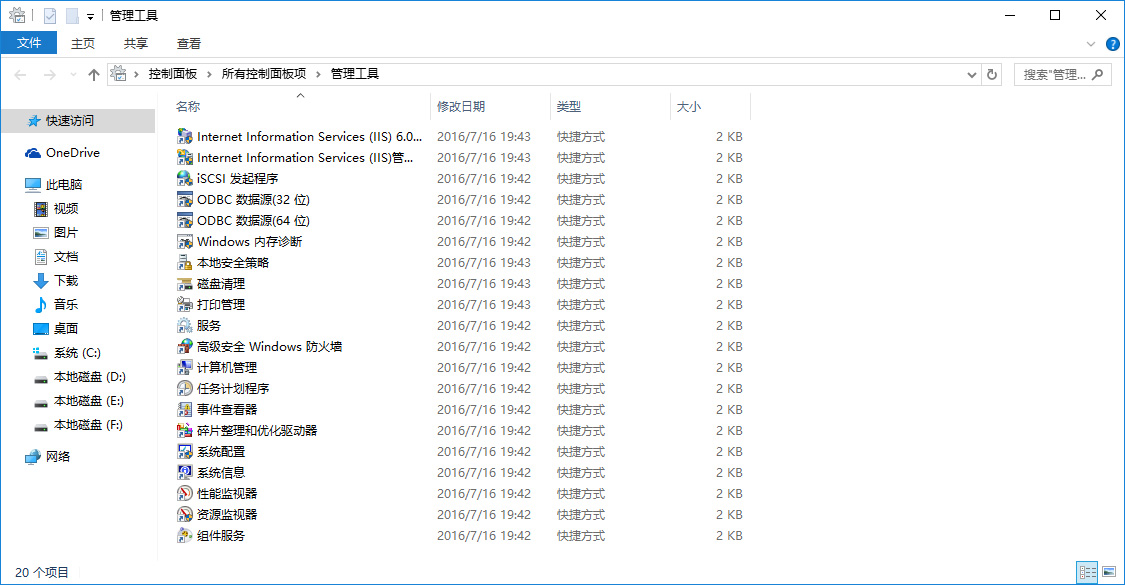1125x585 pixels.
Task: Open the address bar history dropdown
Action: [x=971, y=73]
